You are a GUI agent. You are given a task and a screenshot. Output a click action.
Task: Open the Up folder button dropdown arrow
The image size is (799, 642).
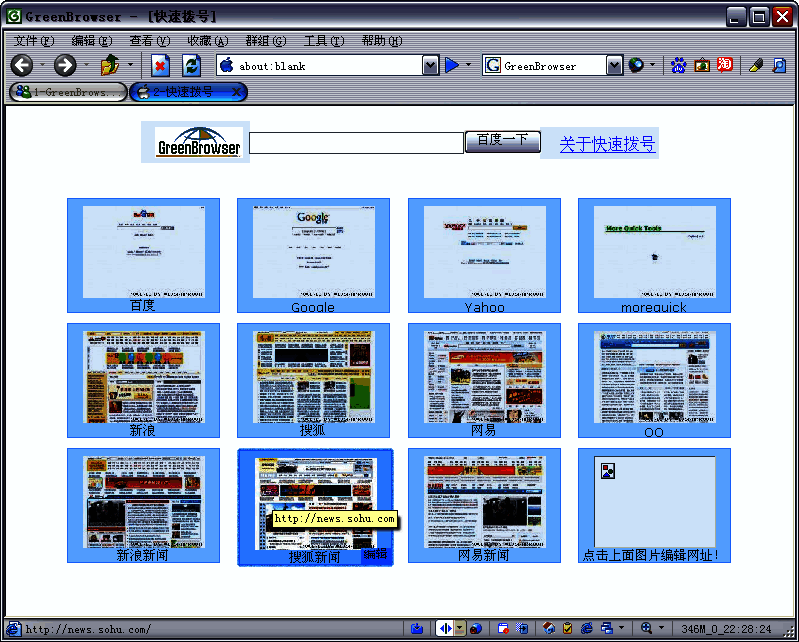coord(130,65)
